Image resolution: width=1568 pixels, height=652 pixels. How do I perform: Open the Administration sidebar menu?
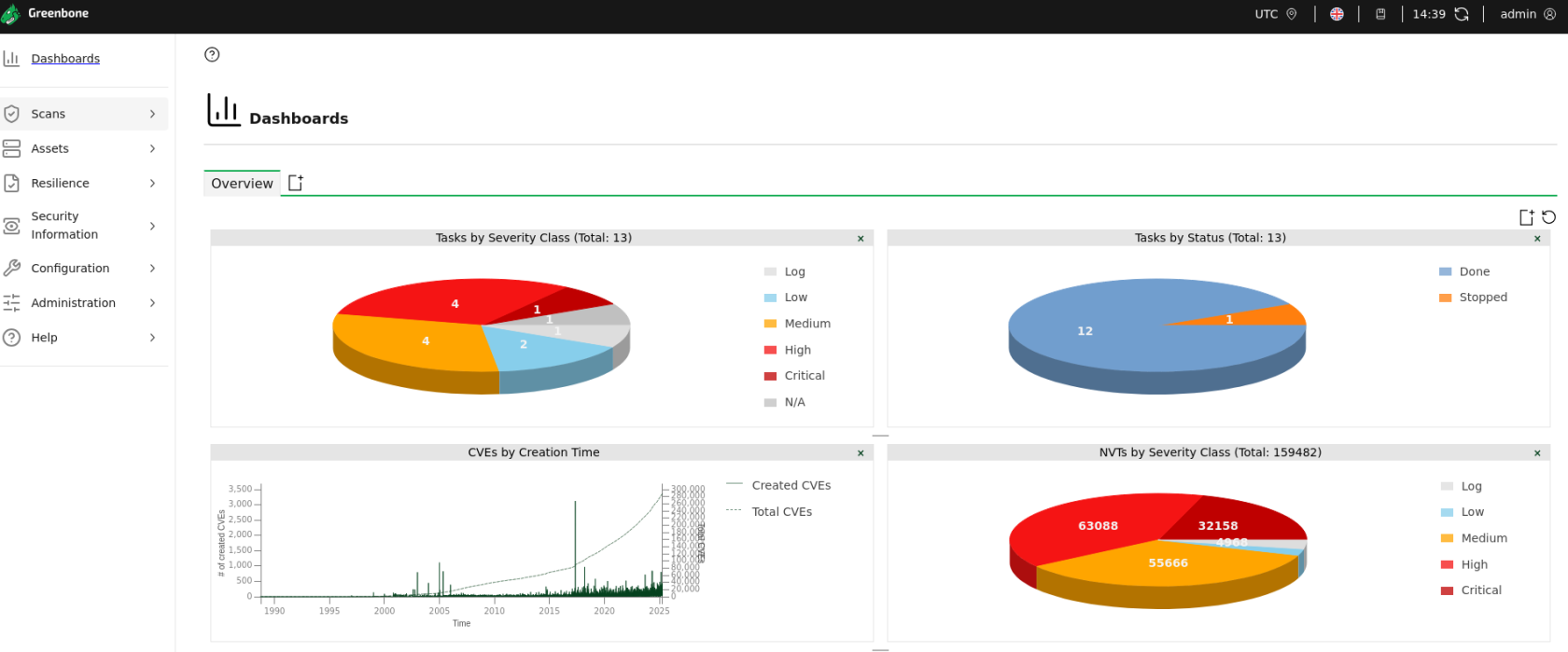(x=84, y=303)
